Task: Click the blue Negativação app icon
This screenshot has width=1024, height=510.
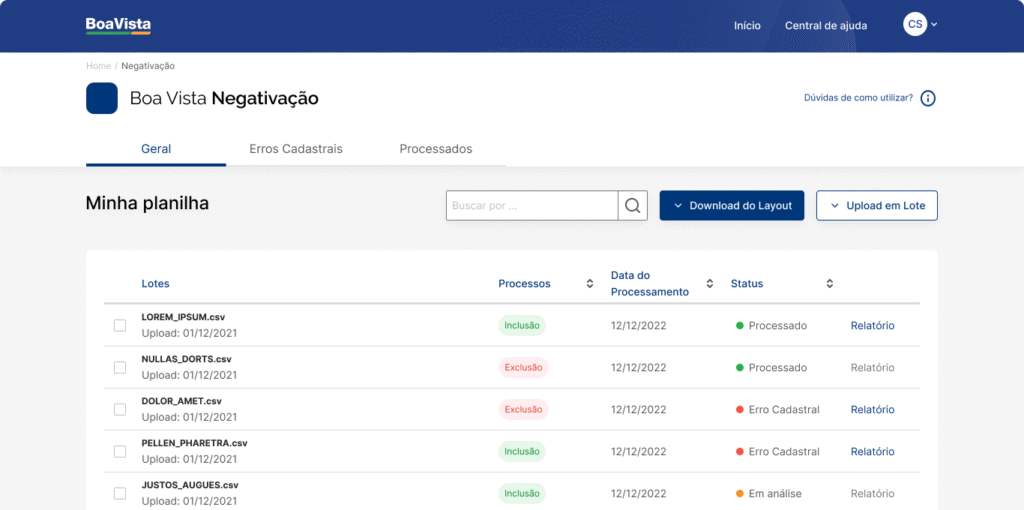Action: coord(102,98)
